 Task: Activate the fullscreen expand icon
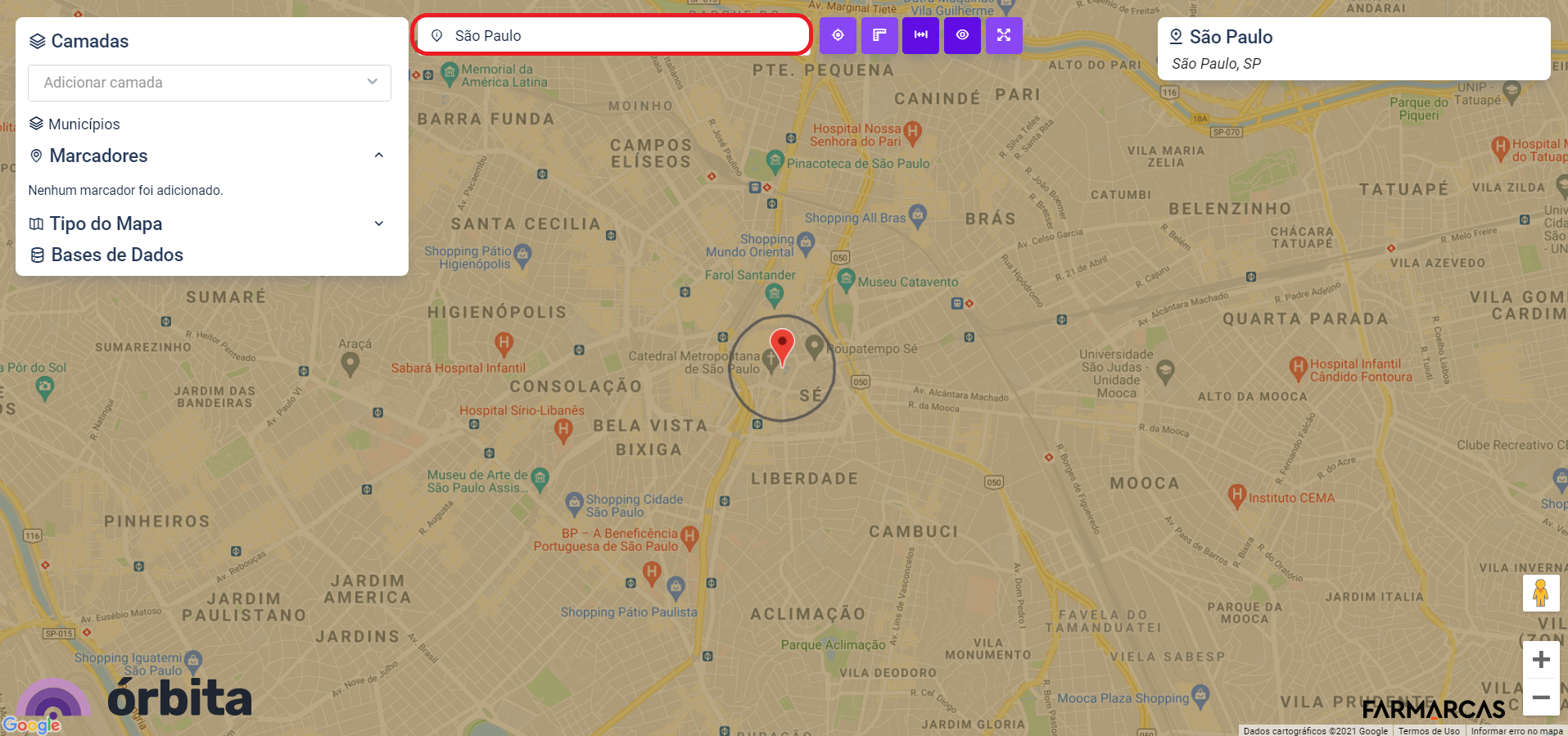point(1004,35)
